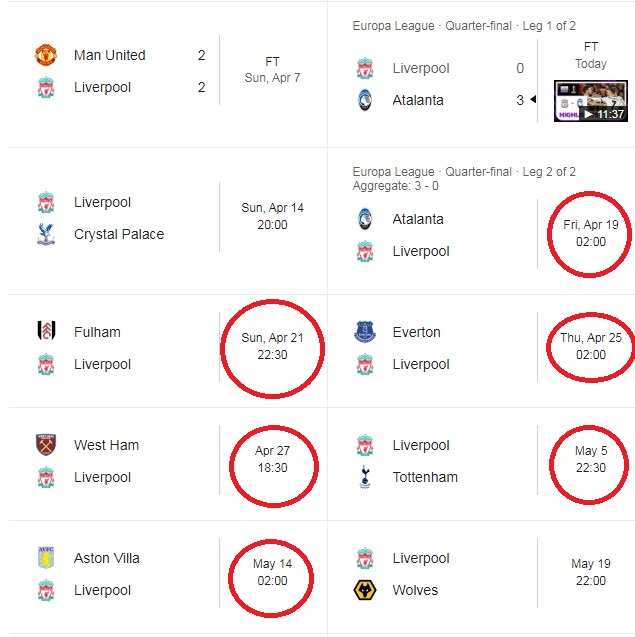
Task: Open Europa League Quarter-final Leg 1 header
Action: tap(464, 26)
